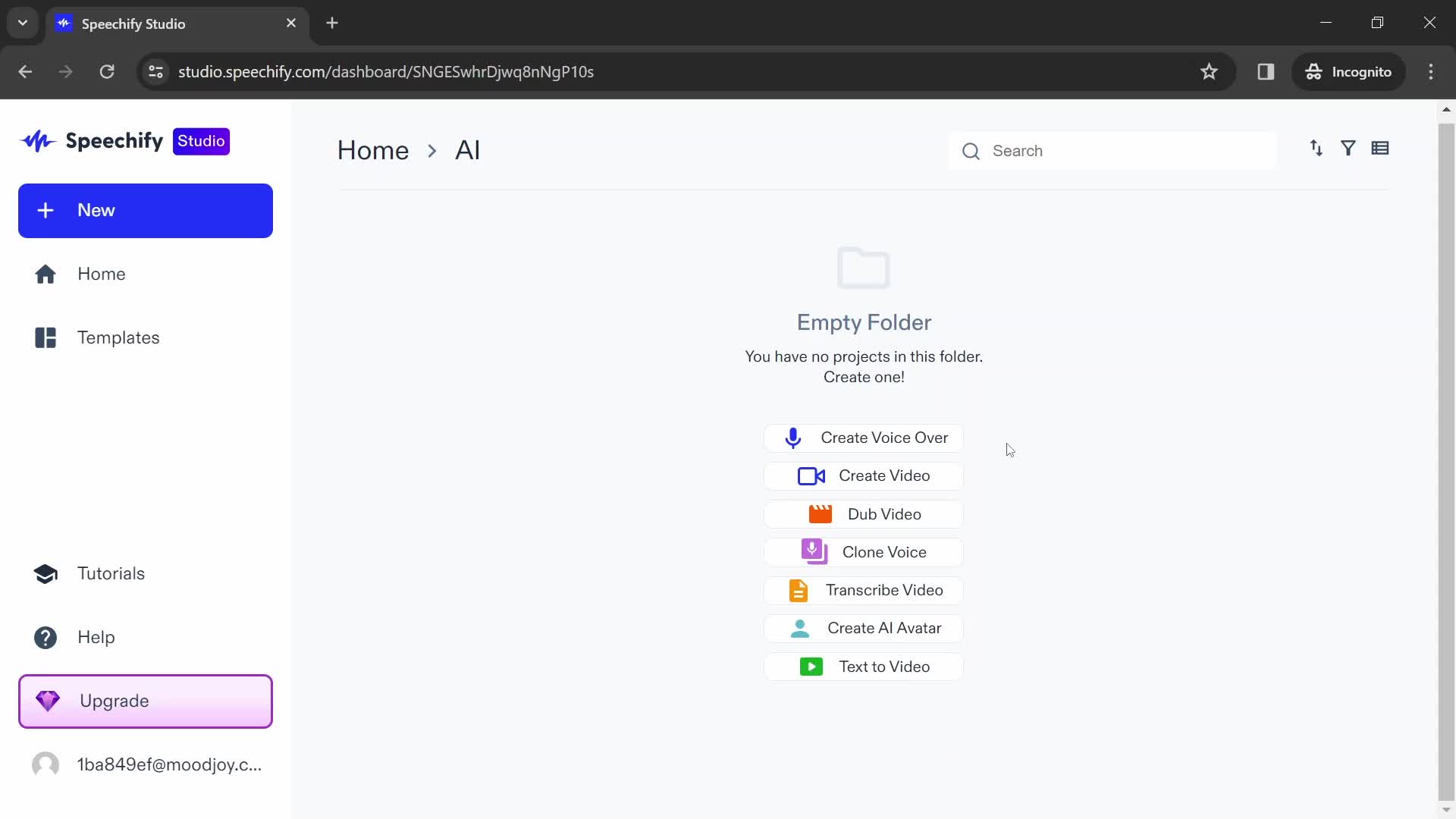Click the New project button
Image resolution: width=1456 pixels, height=819 pixels.
tap(145, 210)
